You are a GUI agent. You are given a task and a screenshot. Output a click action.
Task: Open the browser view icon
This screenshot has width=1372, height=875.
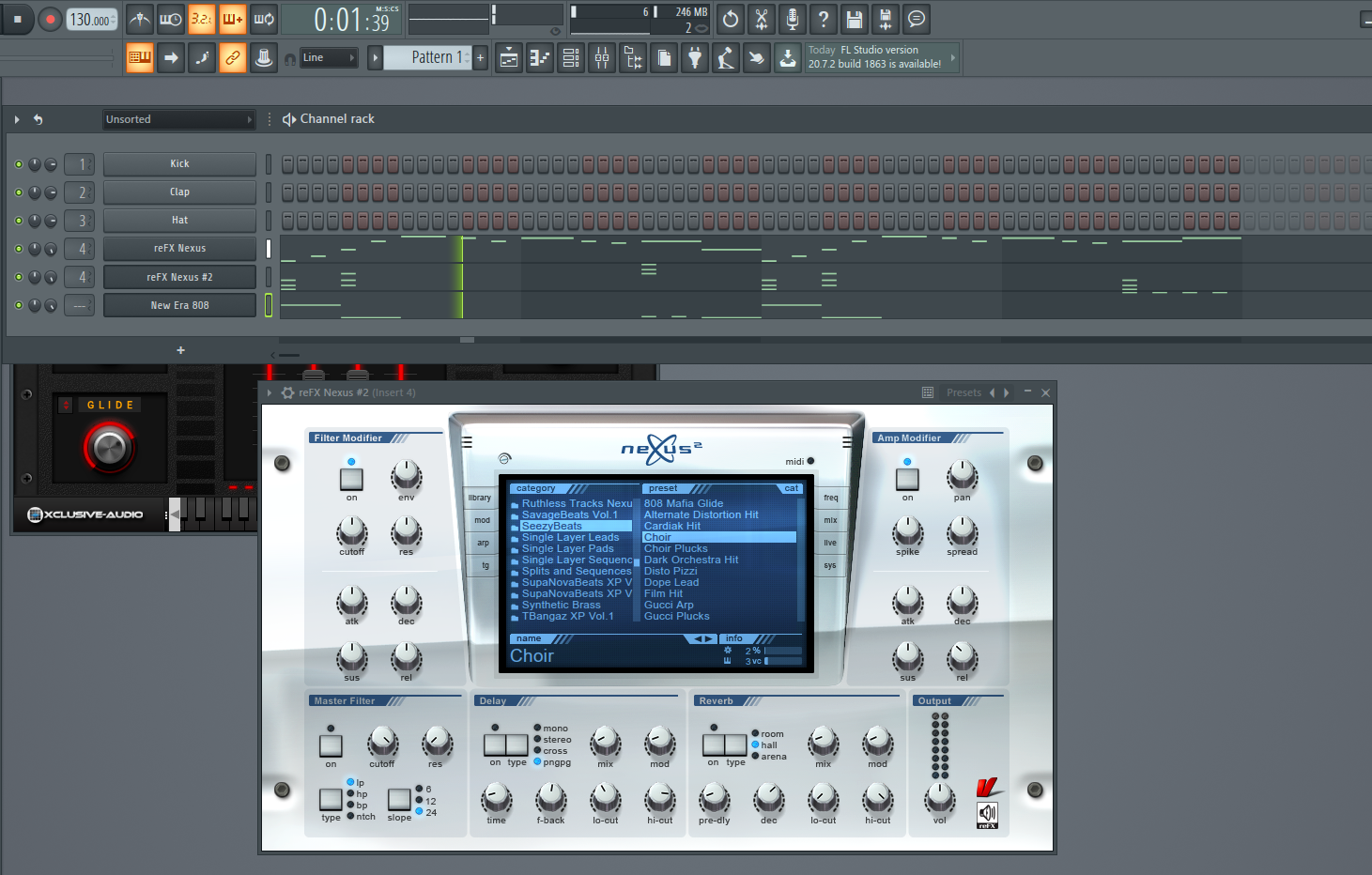[633, 58]
